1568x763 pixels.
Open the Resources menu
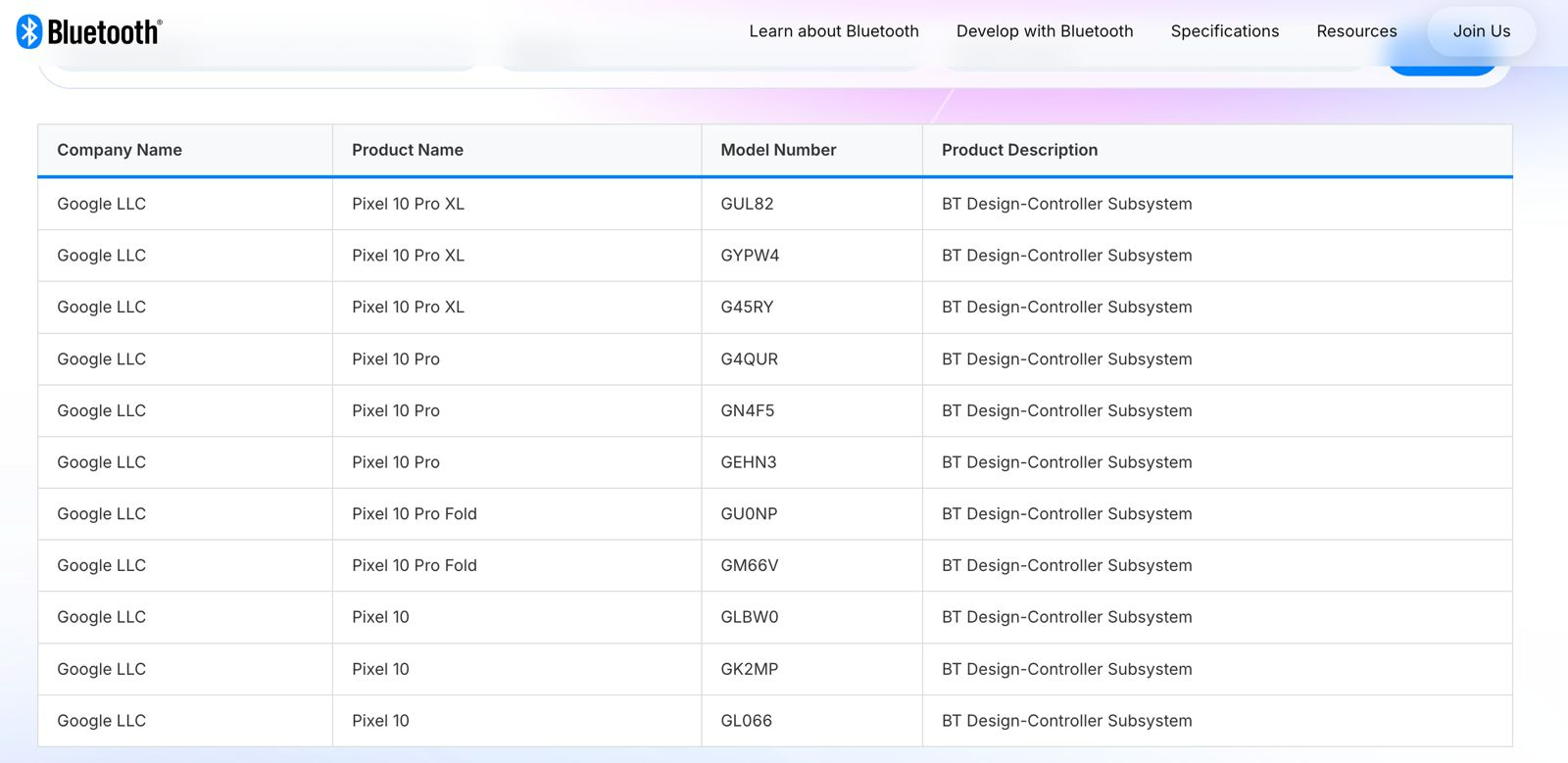click(1356, 31)
